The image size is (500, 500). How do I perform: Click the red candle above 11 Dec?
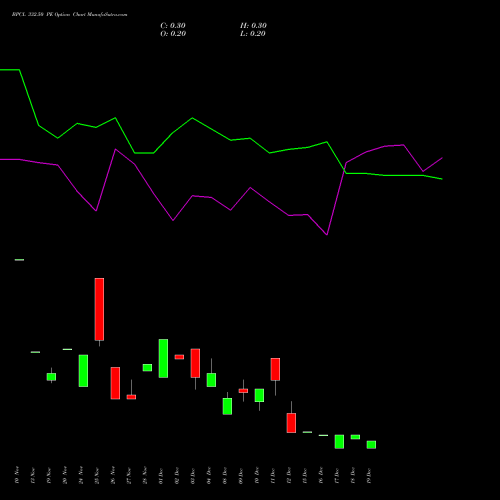pos(275,369)
